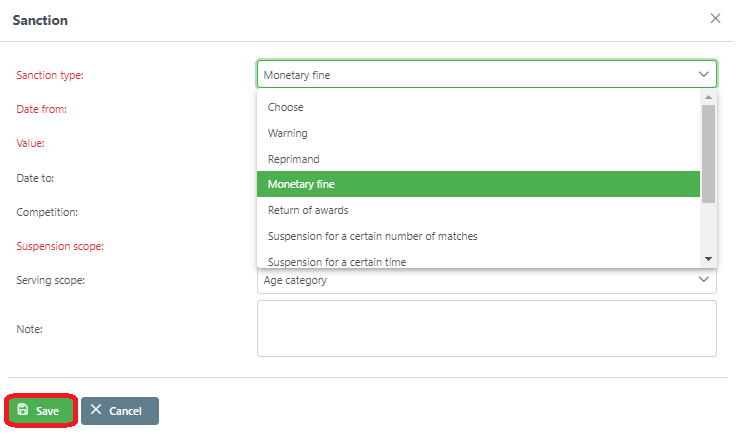
Task: Click the 'Date from:' field label
Action: [x=42, y=109]
